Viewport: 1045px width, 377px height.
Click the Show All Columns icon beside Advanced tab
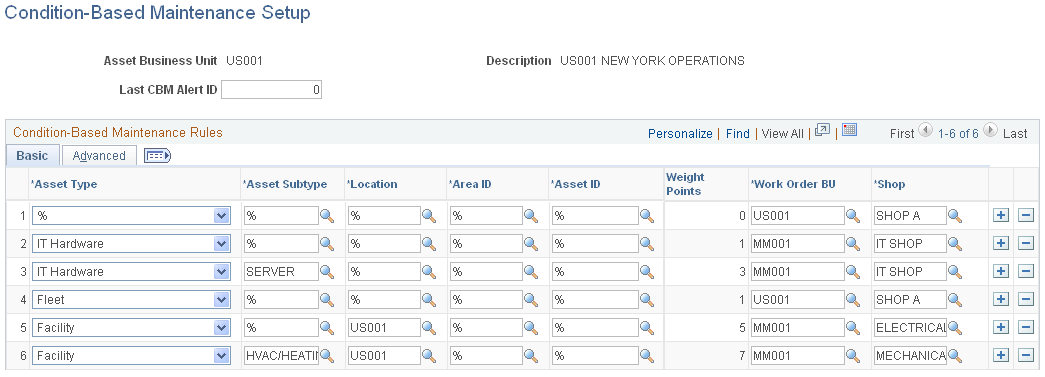[158, 156]
